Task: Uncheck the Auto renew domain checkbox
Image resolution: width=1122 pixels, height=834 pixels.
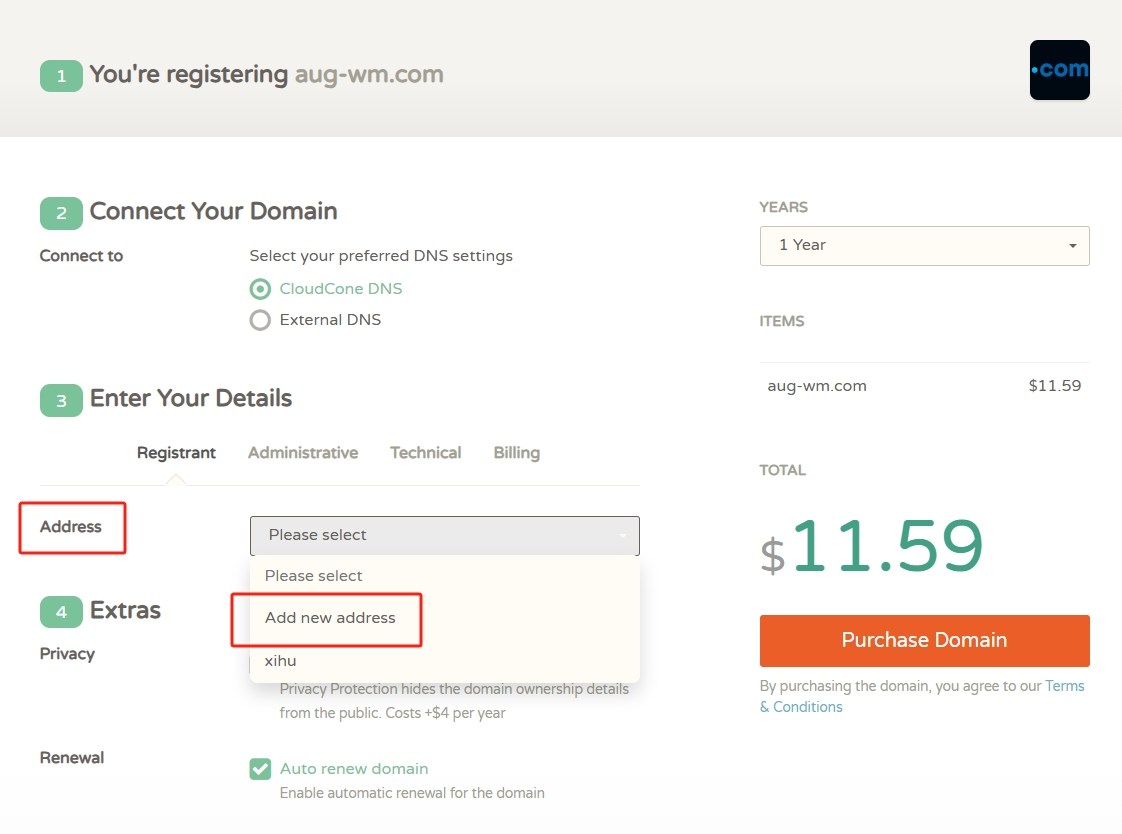Action: 260,769
